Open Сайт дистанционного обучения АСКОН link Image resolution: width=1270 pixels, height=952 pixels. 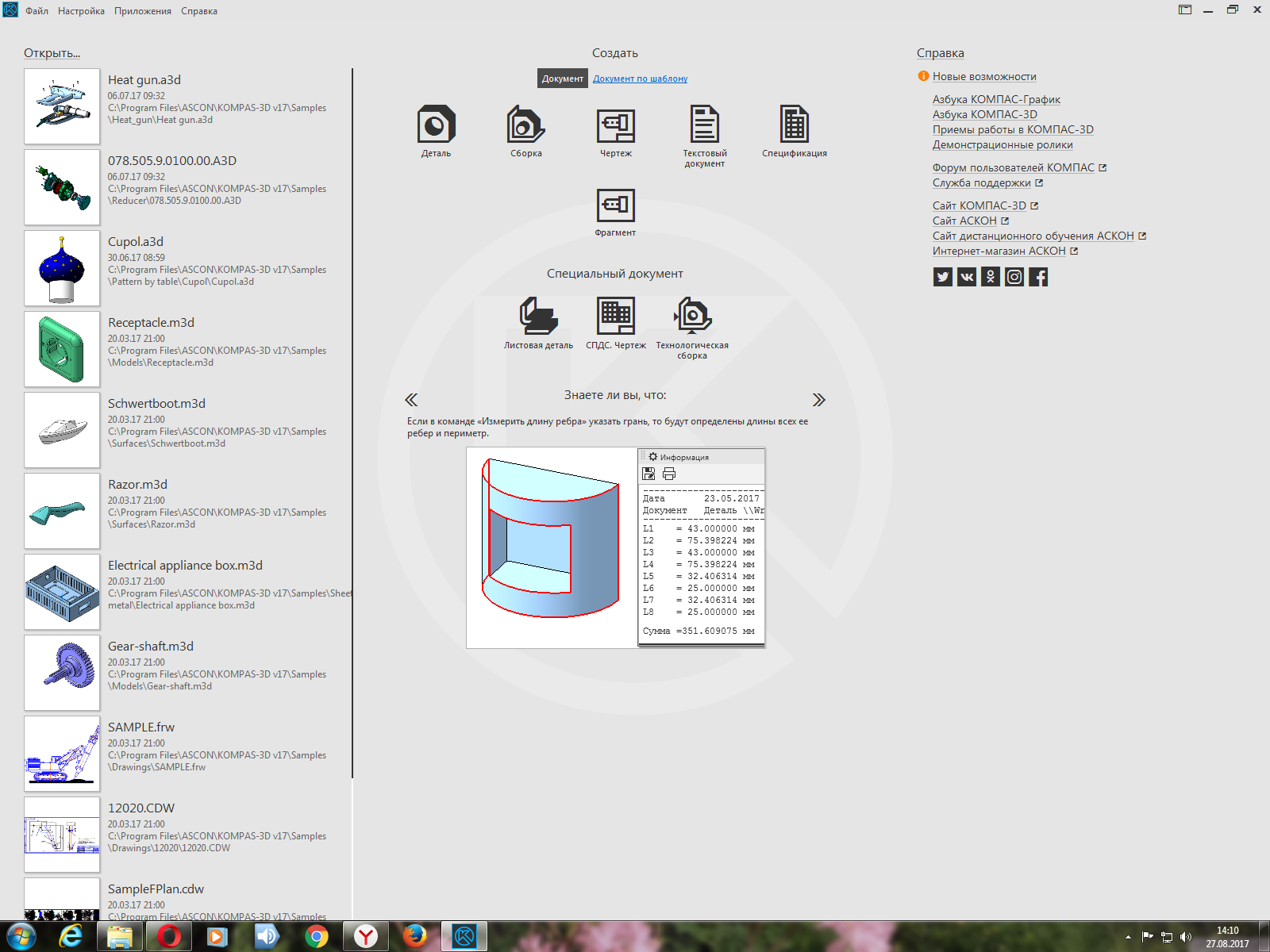[x=1033, y=236]
